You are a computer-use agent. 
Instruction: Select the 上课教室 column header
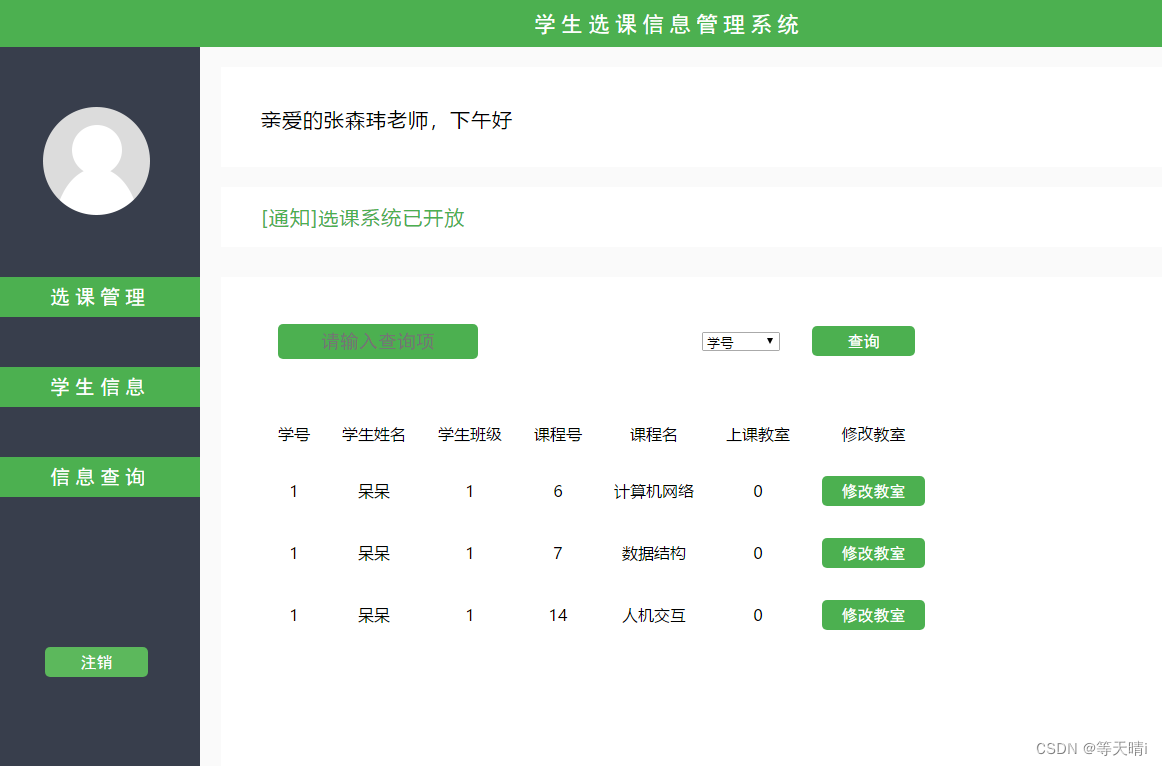[x=757, y=434]
